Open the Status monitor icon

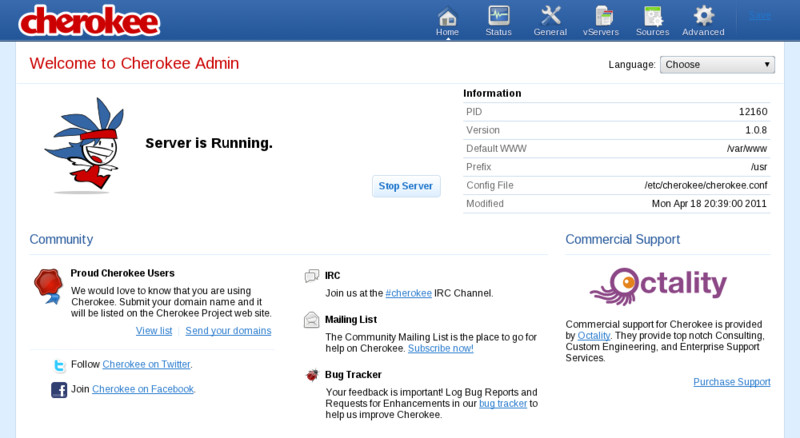coord(498,15)
